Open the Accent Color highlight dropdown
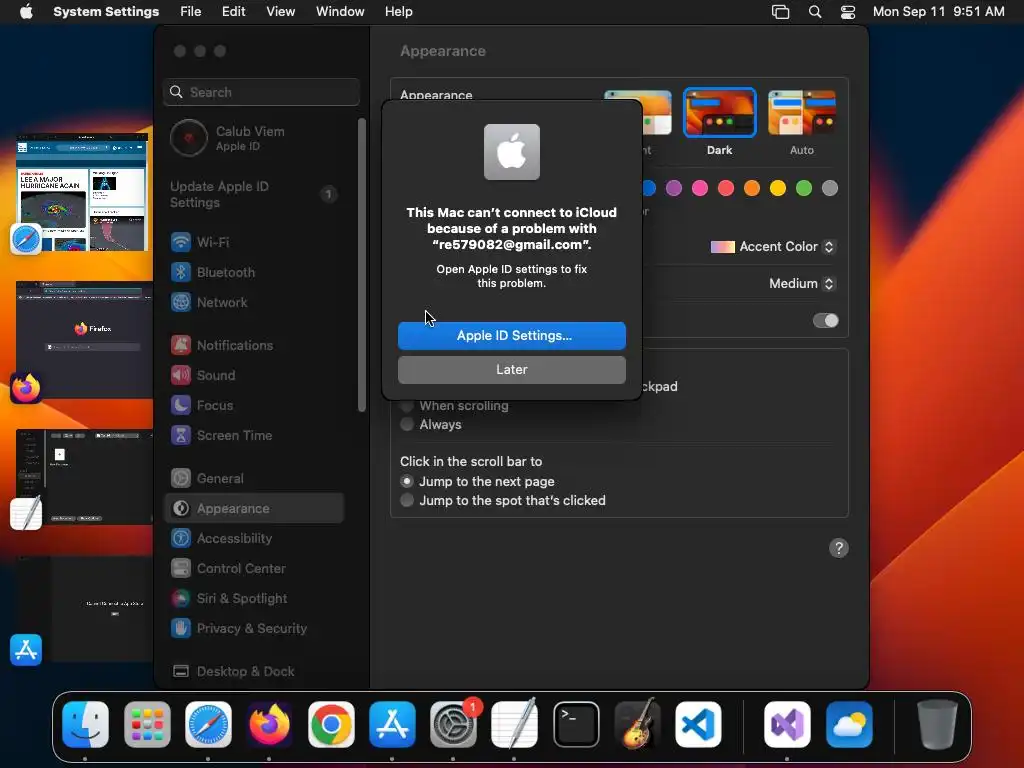Image resolution: width=1024 pixels, height=768 pixels. (773, 247)
